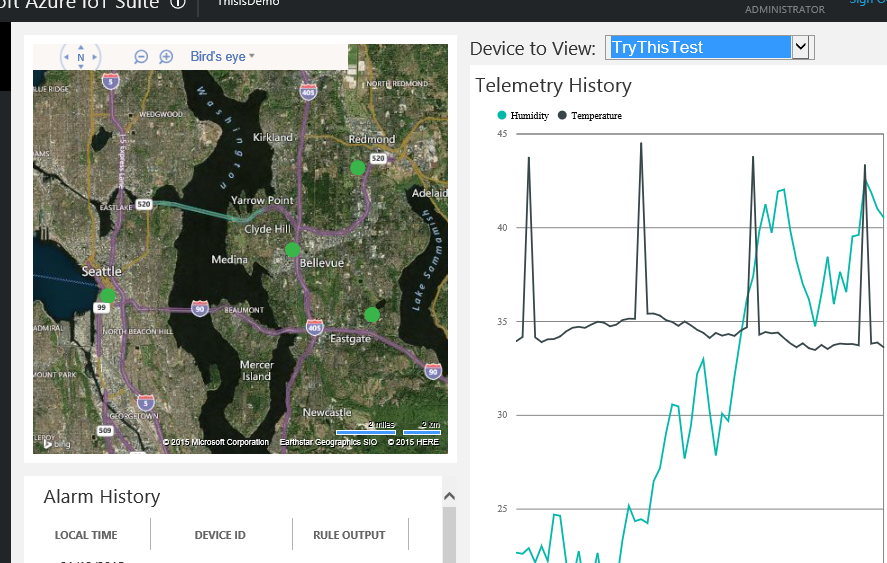Toggle the Temperature legend entry

coord(589,115)
